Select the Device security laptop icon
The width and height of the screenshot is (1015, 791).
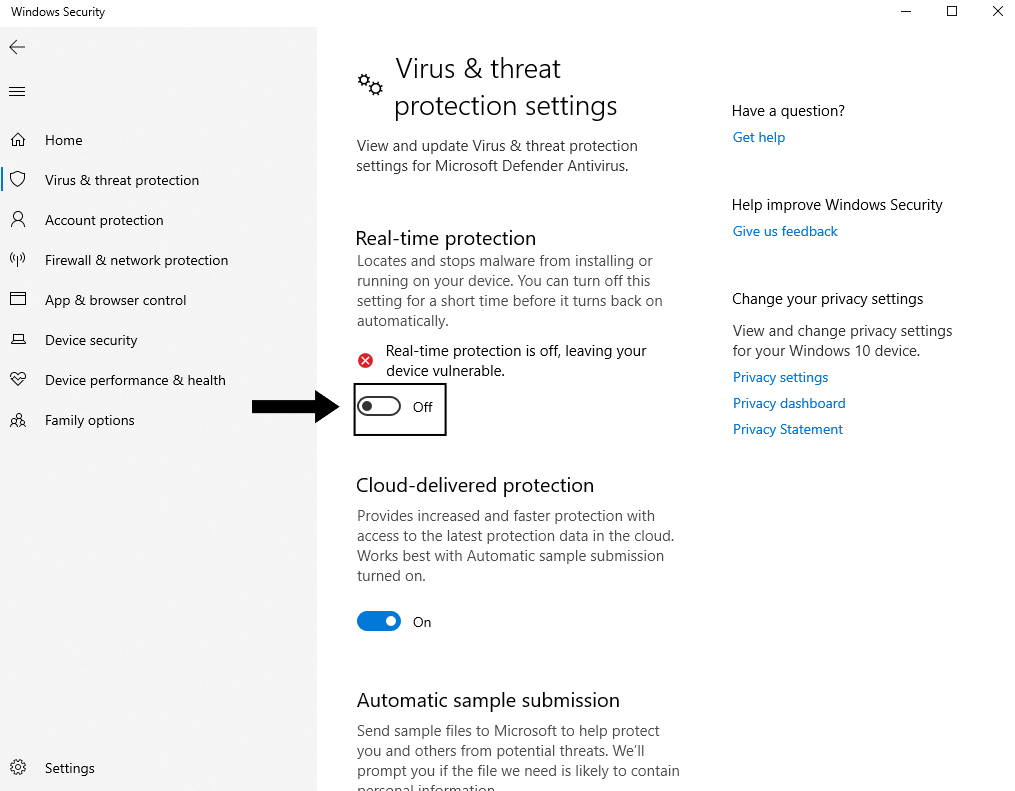tap(19, 340)
